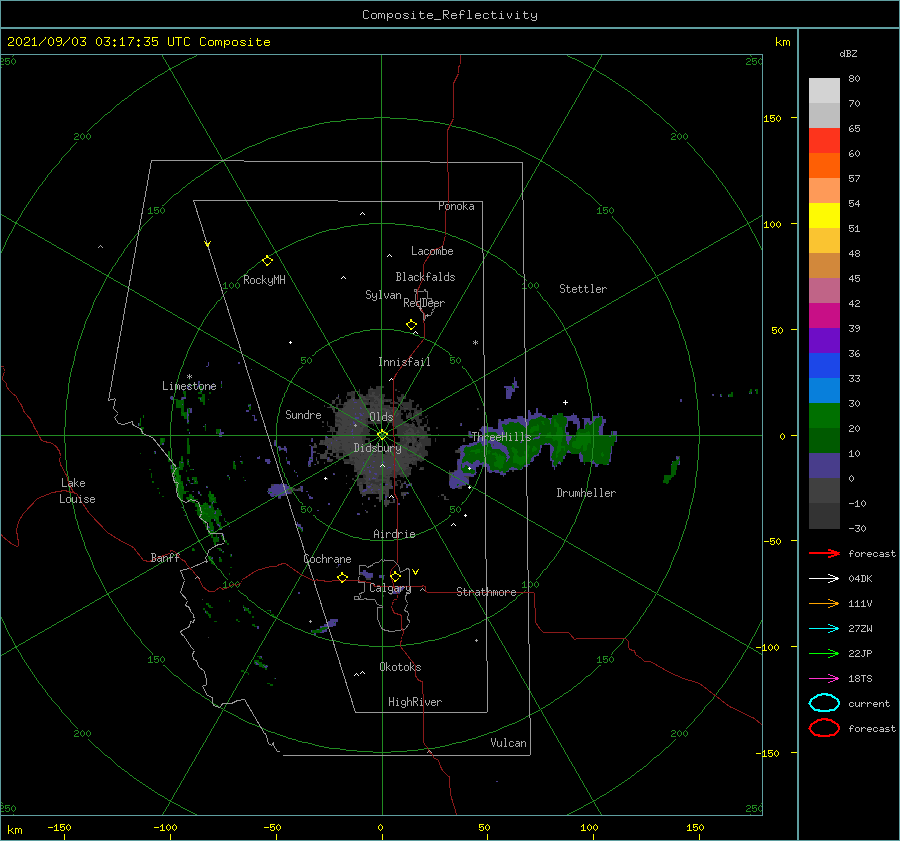Click the green 22JP arrow icon

(824, 653)
